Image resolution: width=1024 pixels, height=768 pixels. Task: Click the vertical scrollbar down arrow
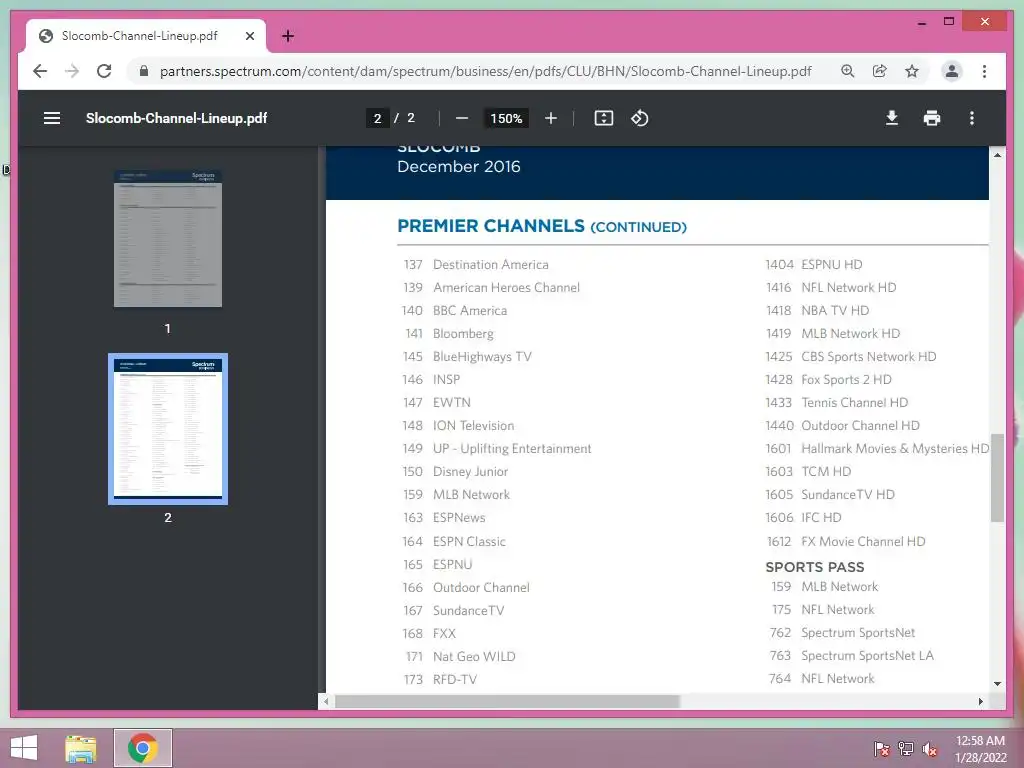pyautogui.click(x=997, y=684)
